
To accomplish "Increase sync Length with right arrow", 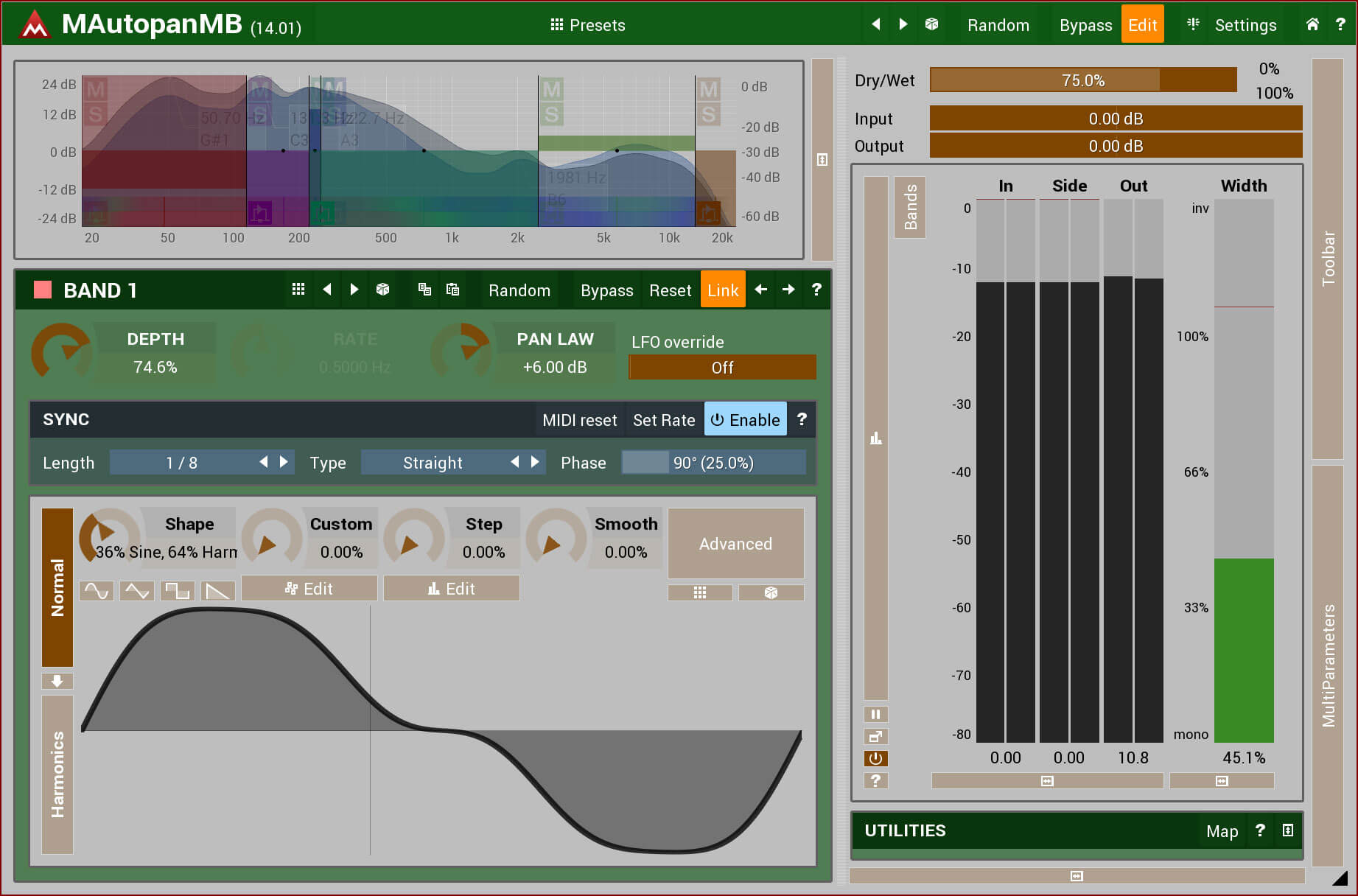I will pos(284,462).
